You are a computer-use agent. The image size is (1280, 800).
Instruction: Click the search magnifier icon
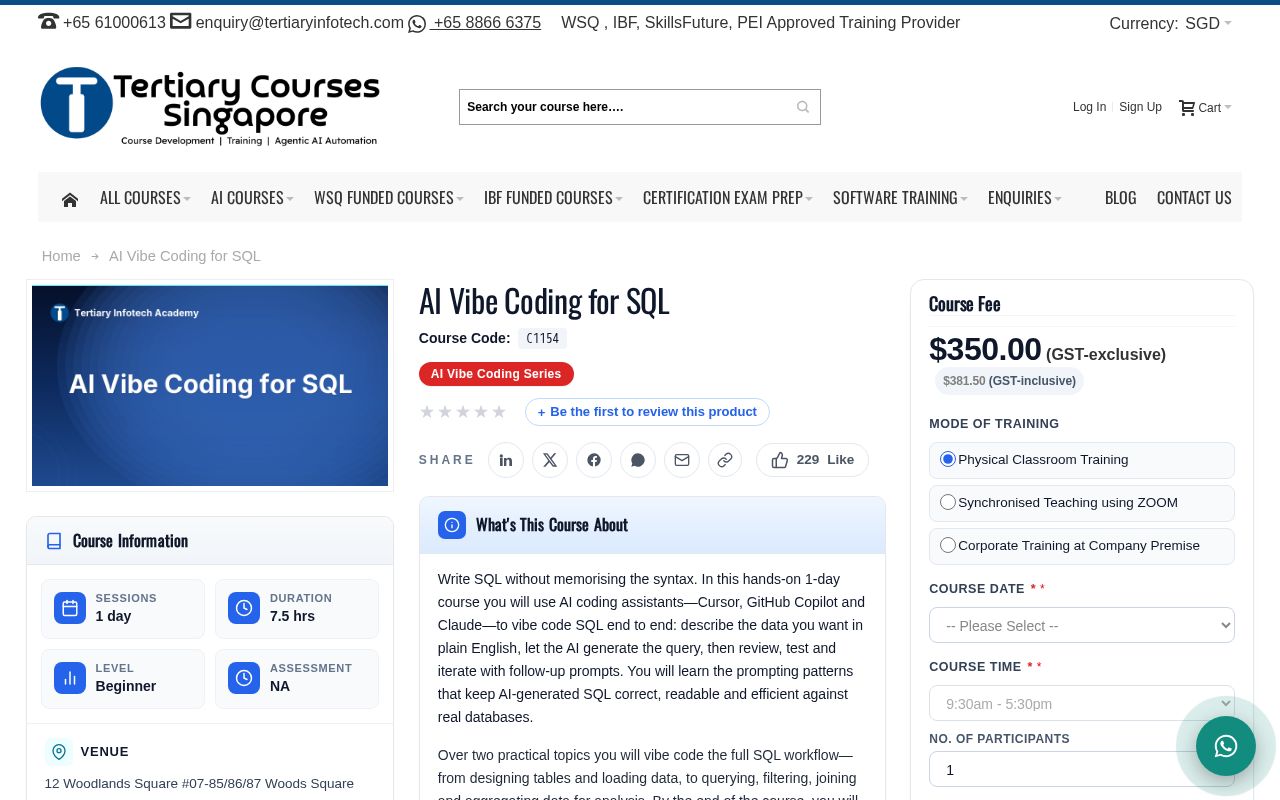point(803,107)
